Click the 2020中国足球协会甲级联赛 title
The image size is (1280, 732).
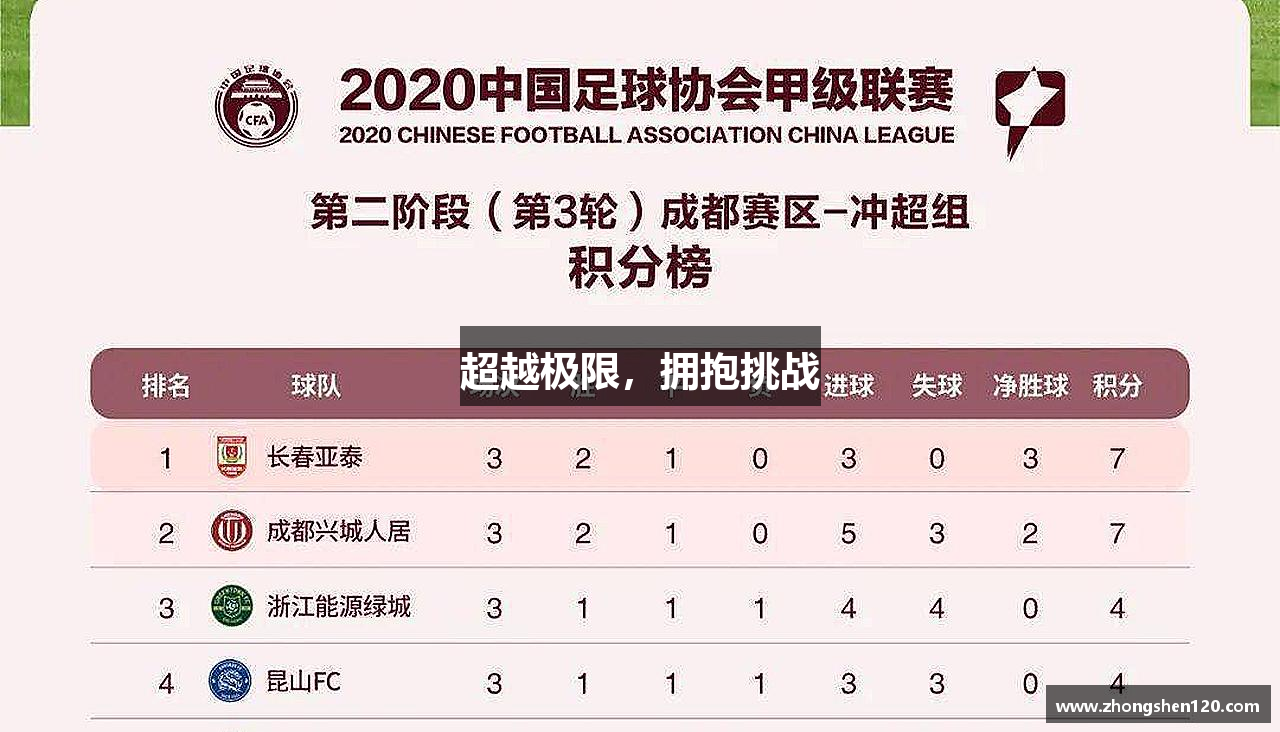[x=646, y=91]
